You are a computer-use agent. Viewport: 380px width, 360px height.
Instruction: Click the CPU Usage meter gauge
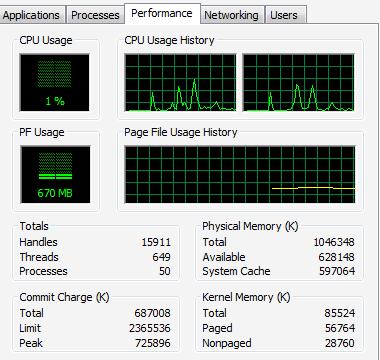(x=55, y=82)
